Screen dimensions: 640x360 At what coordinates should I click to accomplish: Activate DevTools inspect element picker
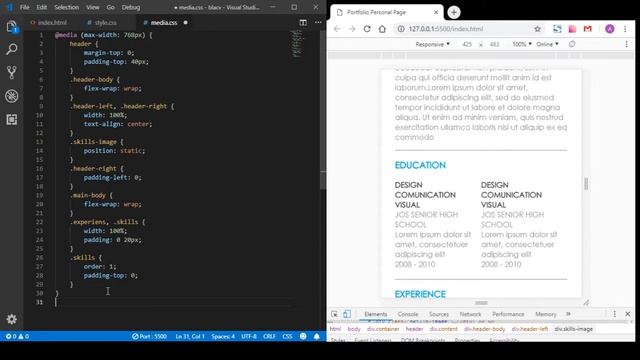point(334,314)
